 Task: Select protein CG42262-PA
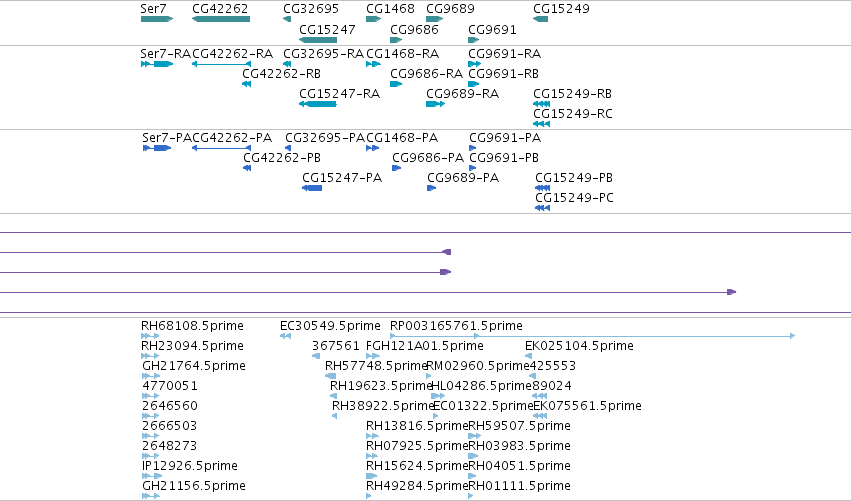[221, 148]
